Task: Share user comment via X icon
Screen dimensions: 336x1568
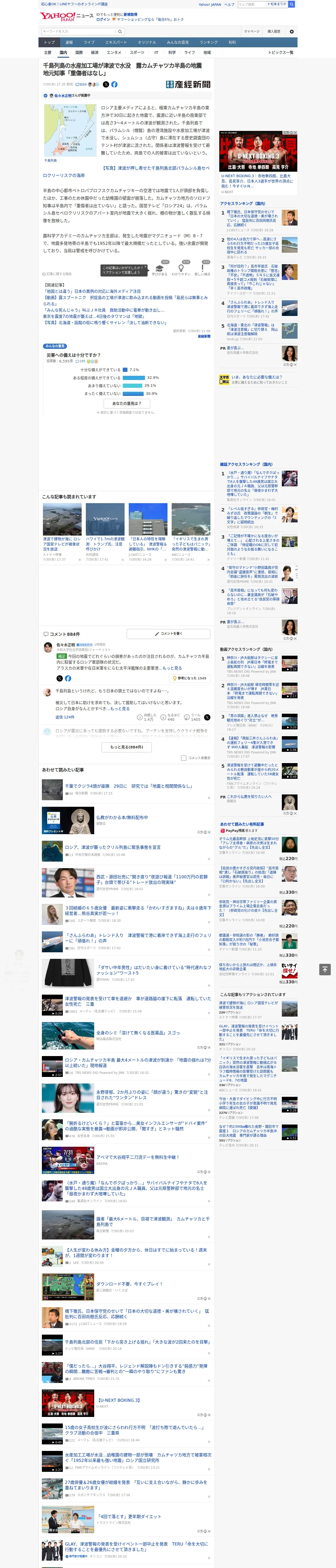Action: tap(207, 718)
